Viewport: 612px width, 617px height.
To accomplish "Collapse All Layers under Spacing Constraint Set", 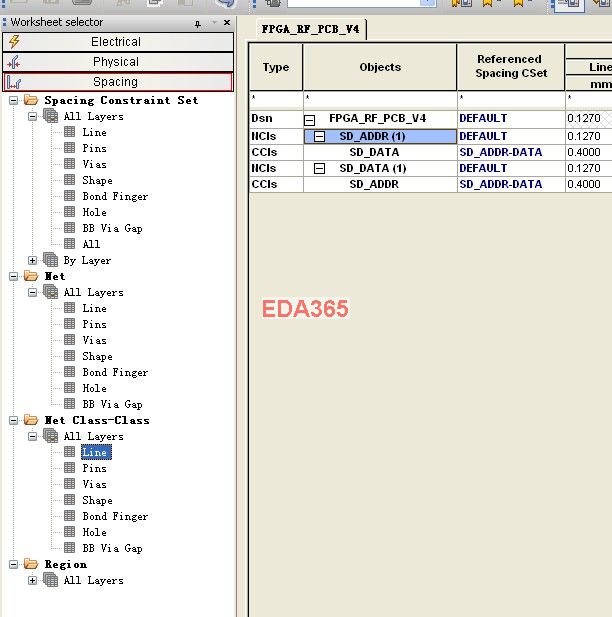I will pos(33,116).
